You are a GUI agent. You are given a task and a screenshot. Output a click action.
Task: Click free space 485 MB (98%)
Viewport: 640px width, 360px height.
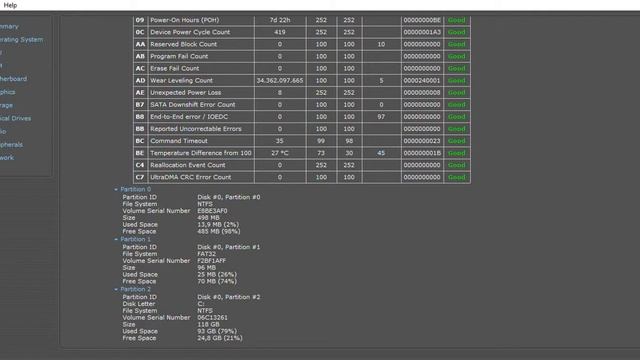pyautogui.click(x=219, y=231)
